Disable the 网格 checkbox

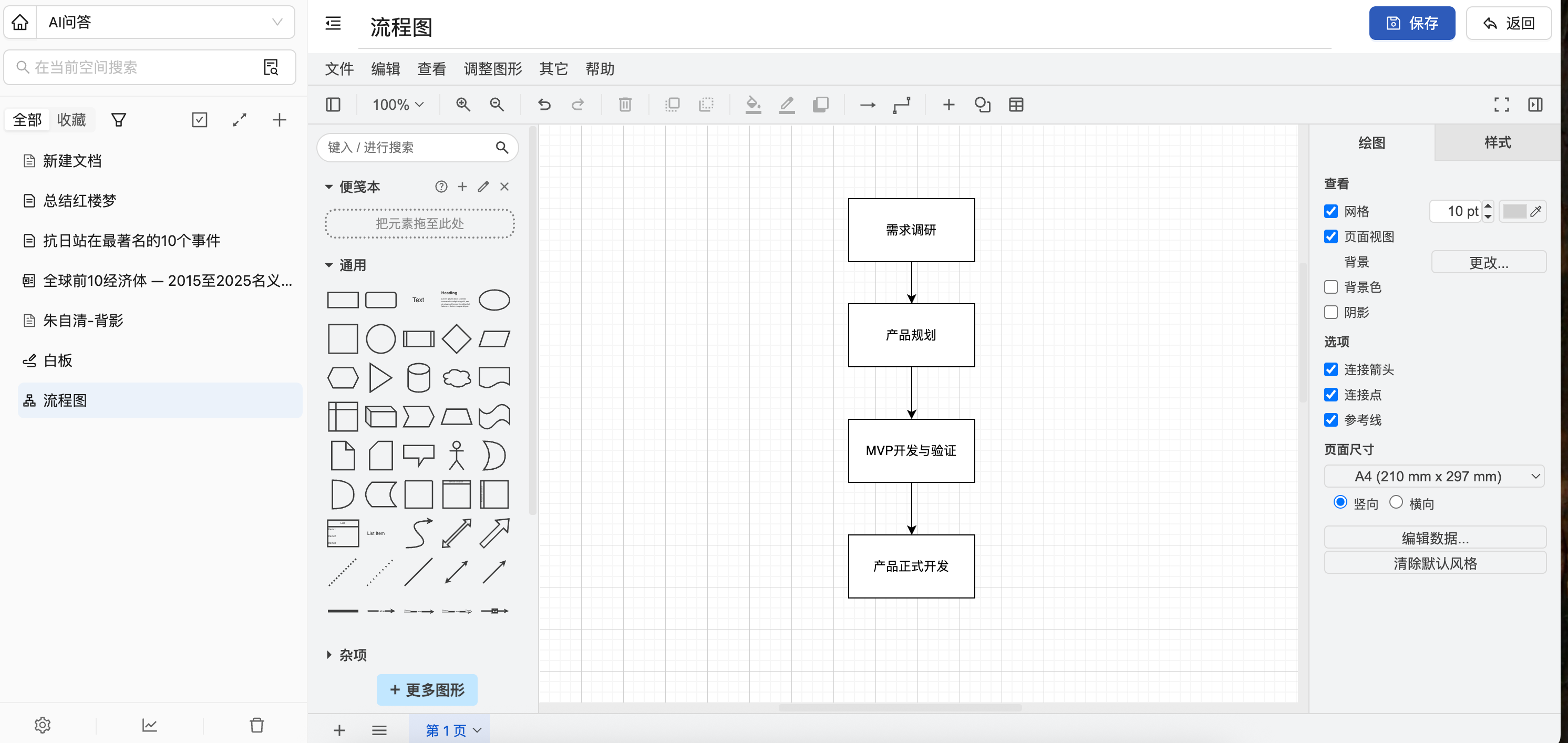point(1330,211)
